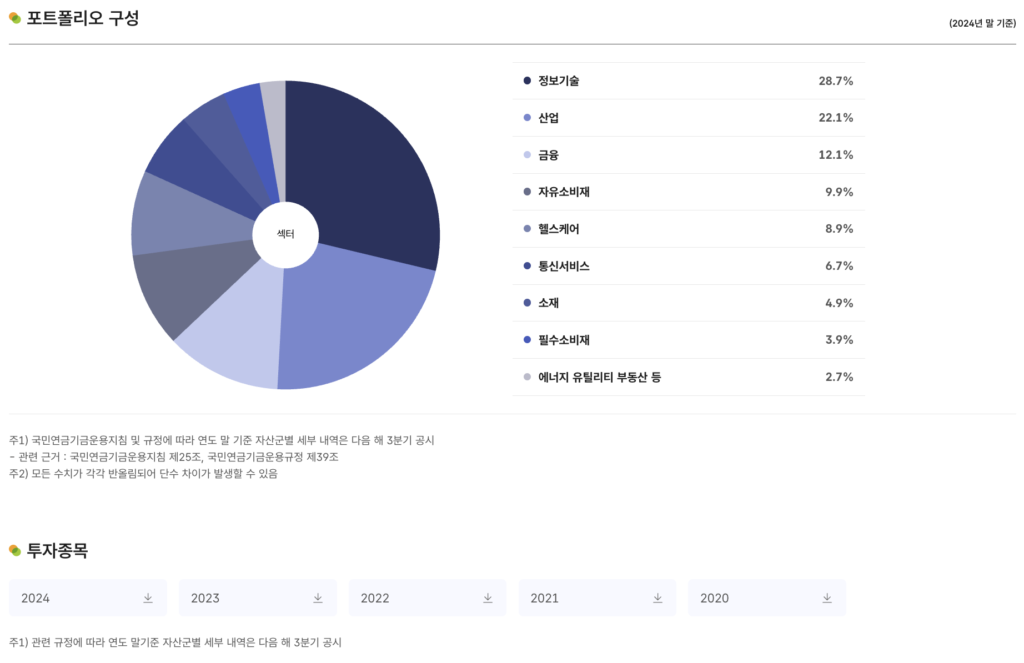This screenshot has height=663, width=1024.
Task: Click the download icon for 2021
Action: tap(658, 598)
